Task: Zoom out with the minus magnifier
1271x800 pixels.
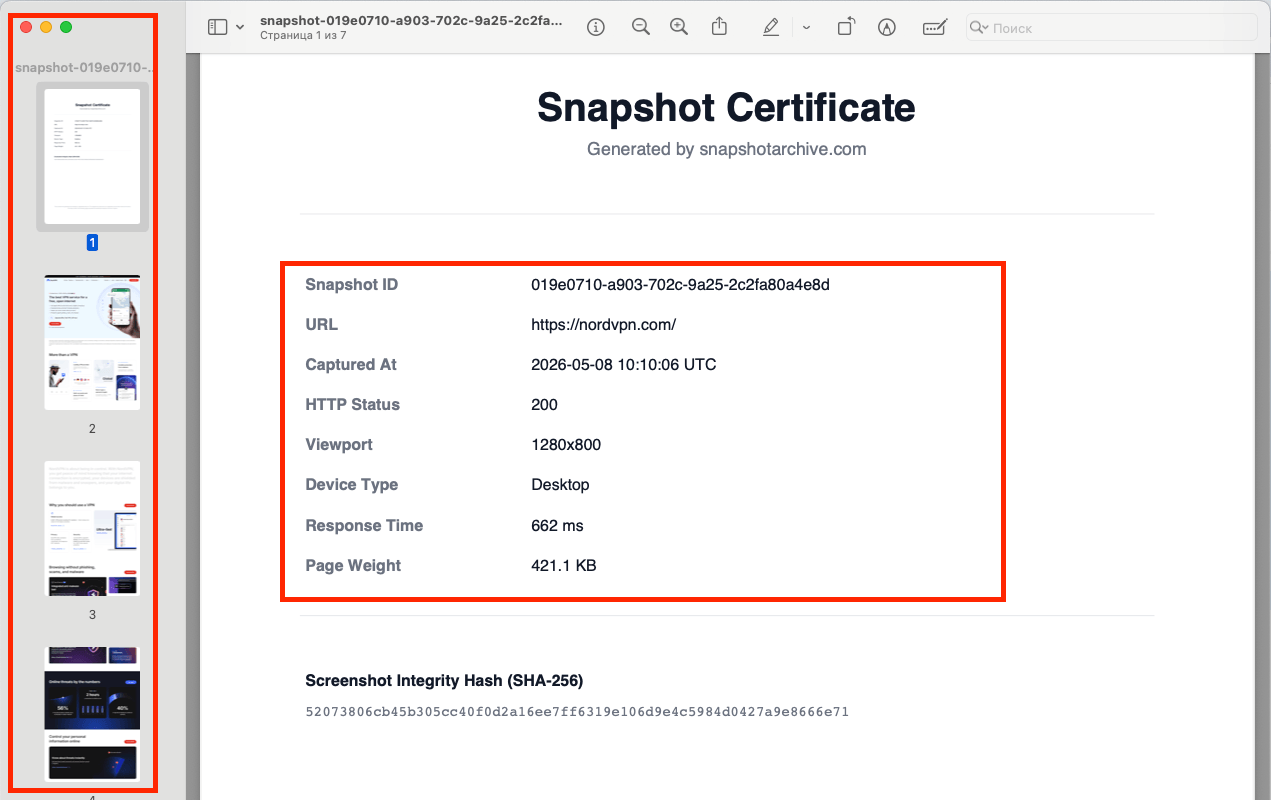Action: pyautogui.click(x=641, y=27)
